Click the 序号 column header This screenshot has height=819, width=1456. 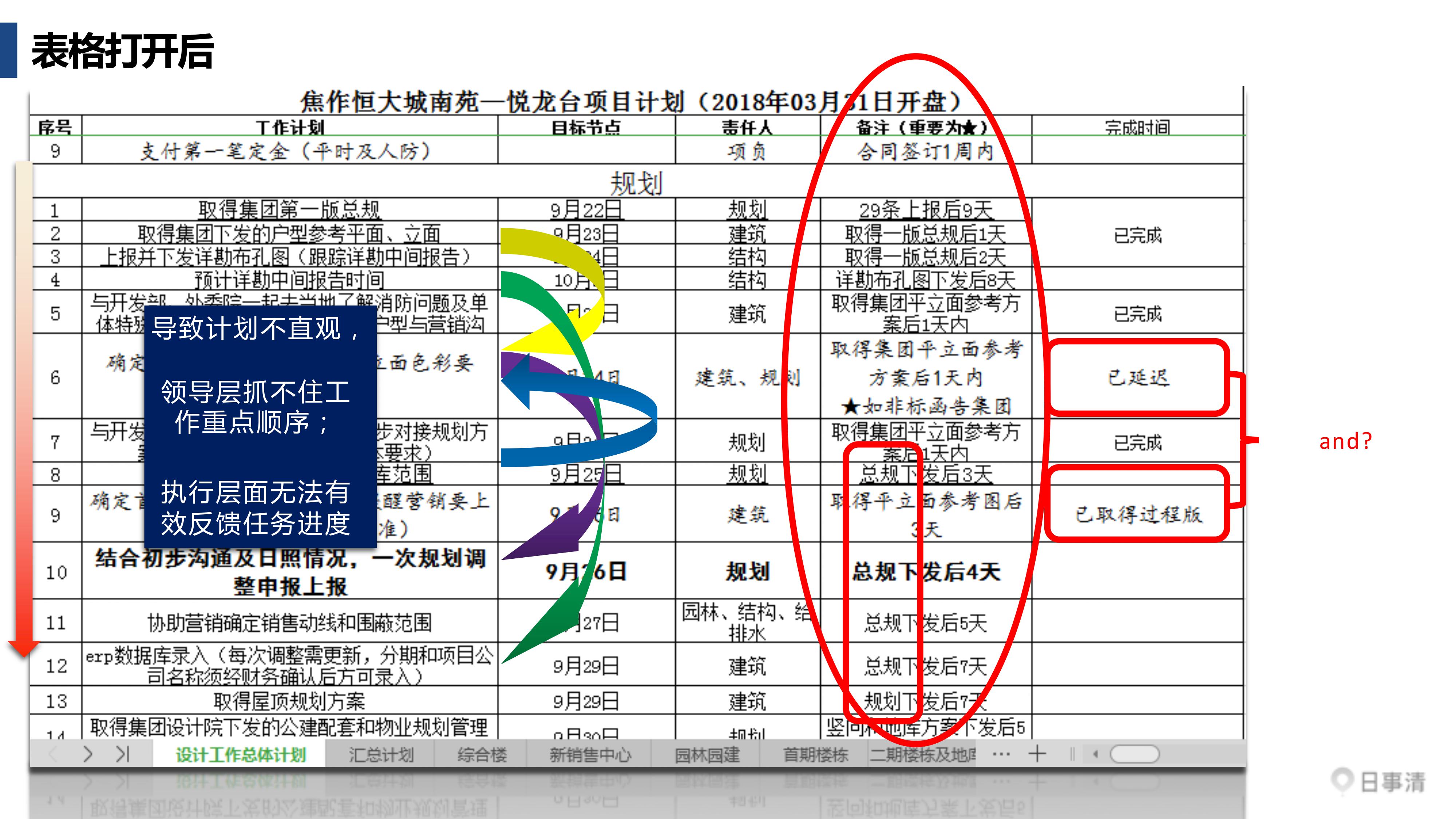[55, 126]
